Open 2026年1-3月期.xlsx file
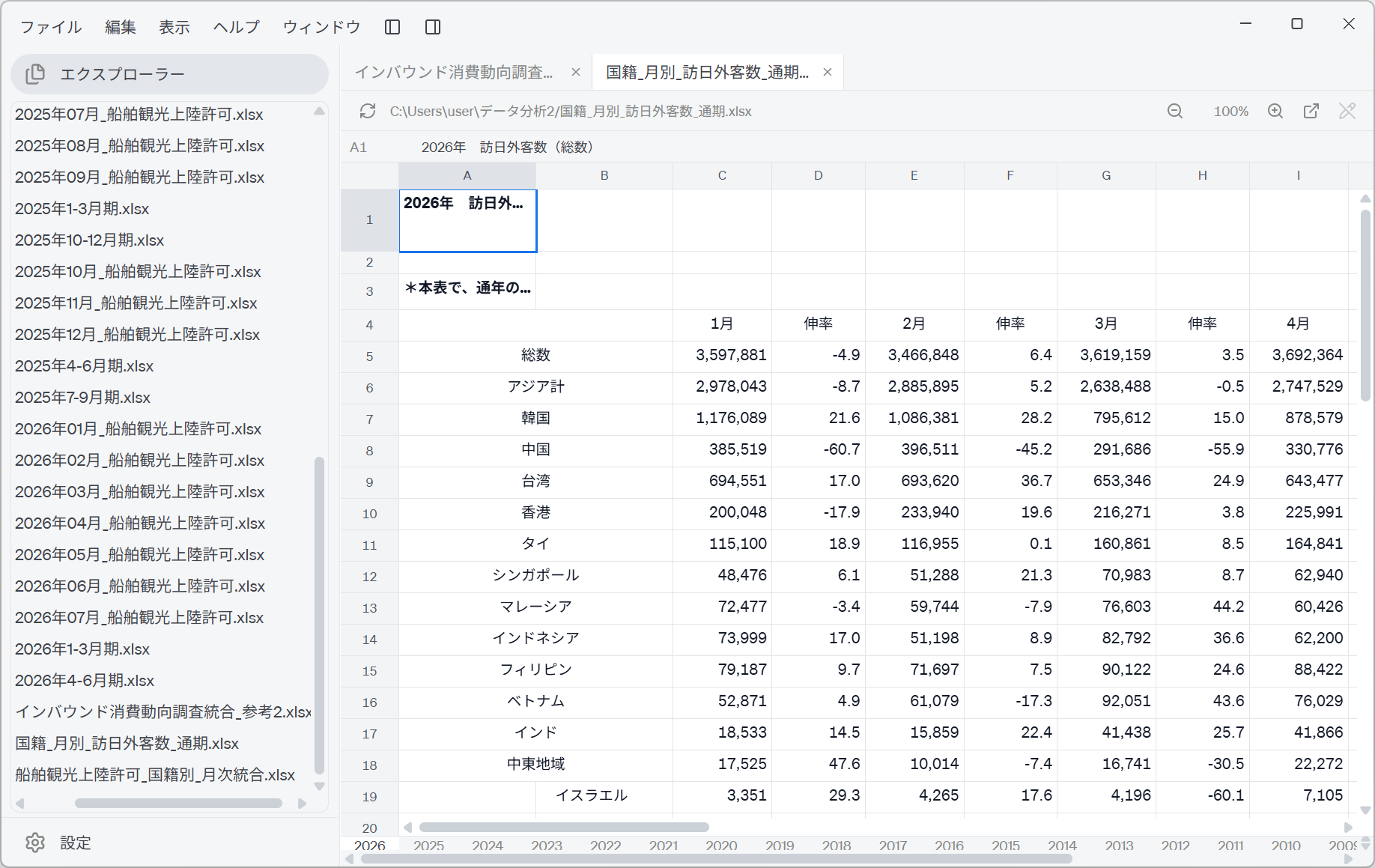This screenshot has height=868, width=1375. pyautogui.click(x=82, y=649)
